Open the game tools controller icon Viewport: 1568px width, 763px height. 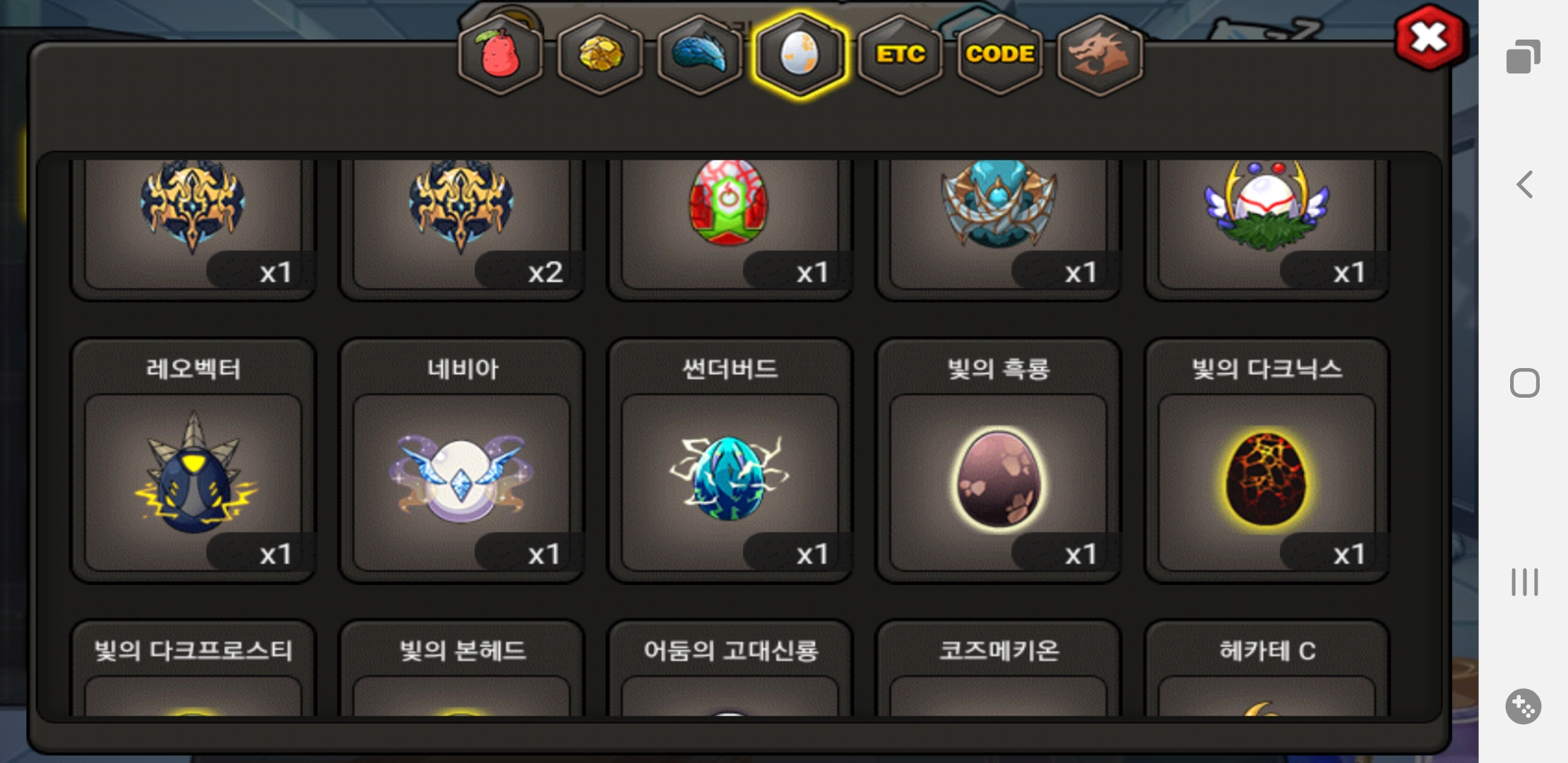(x=1524, y=706)
